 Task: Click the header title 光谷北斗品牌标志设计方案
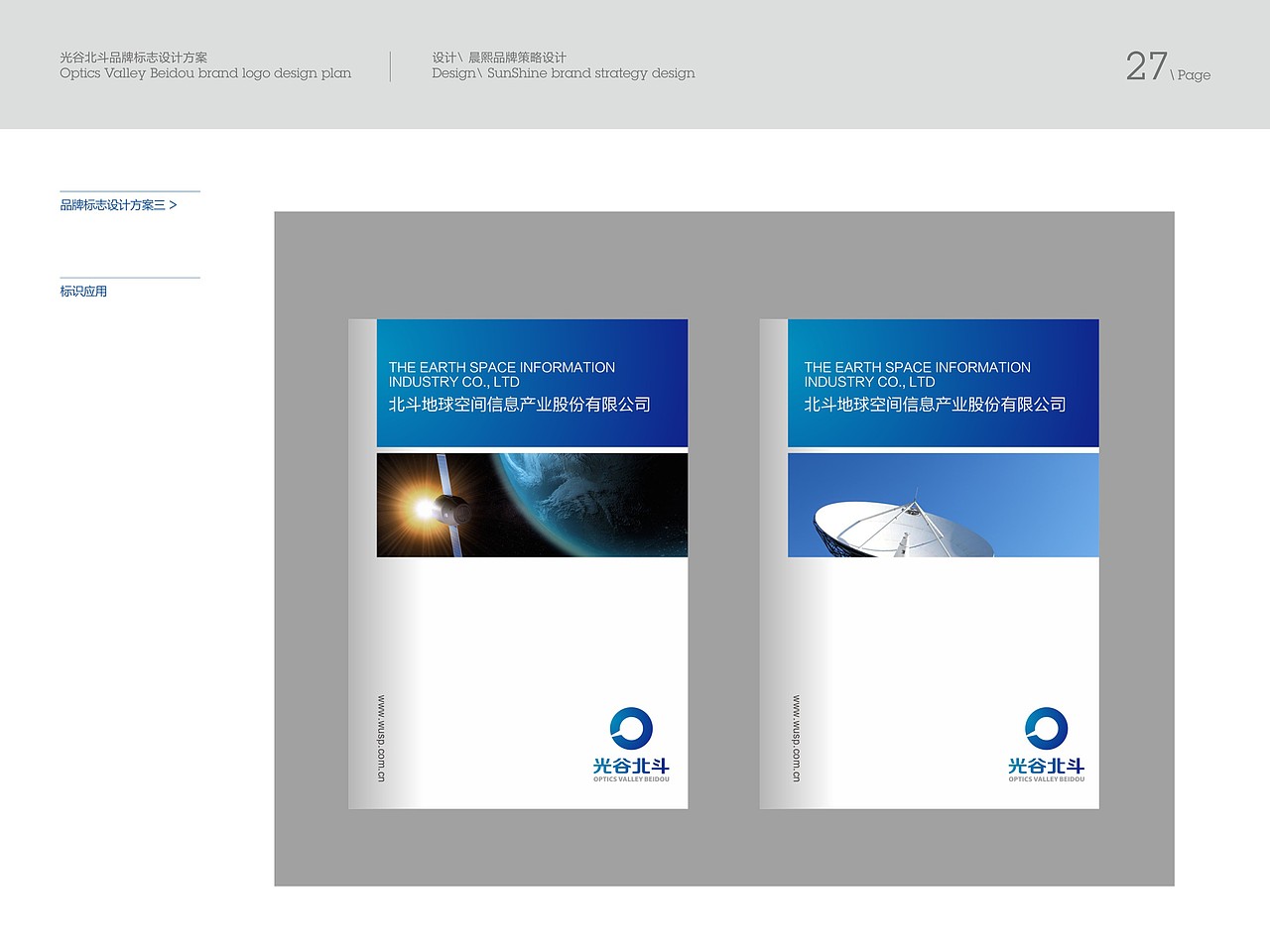click(x=134, y=58)
